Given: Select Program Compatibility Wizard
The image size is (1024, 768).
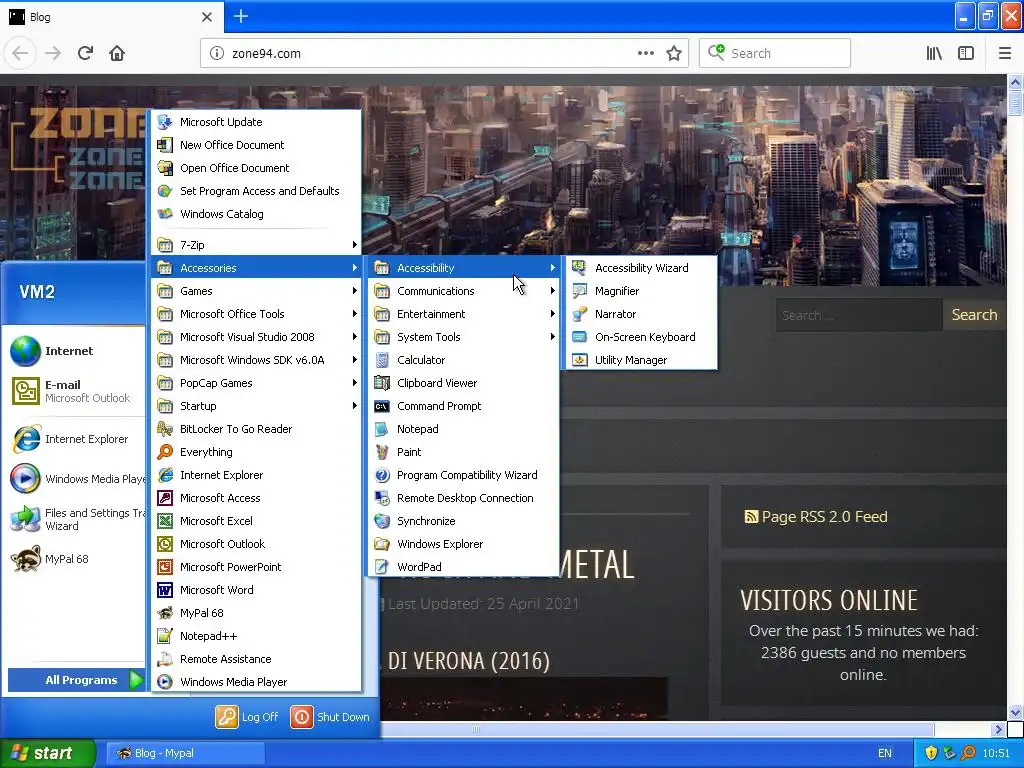Looking at the screenshot, I should pos(464,475).
